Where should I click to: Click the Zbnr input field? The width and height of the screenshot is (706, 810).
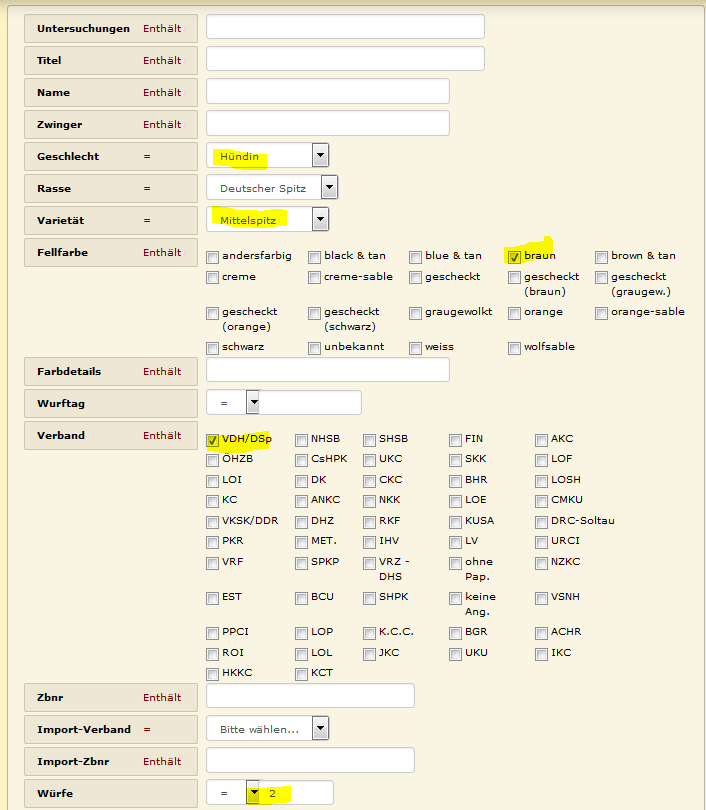(310, 696)
